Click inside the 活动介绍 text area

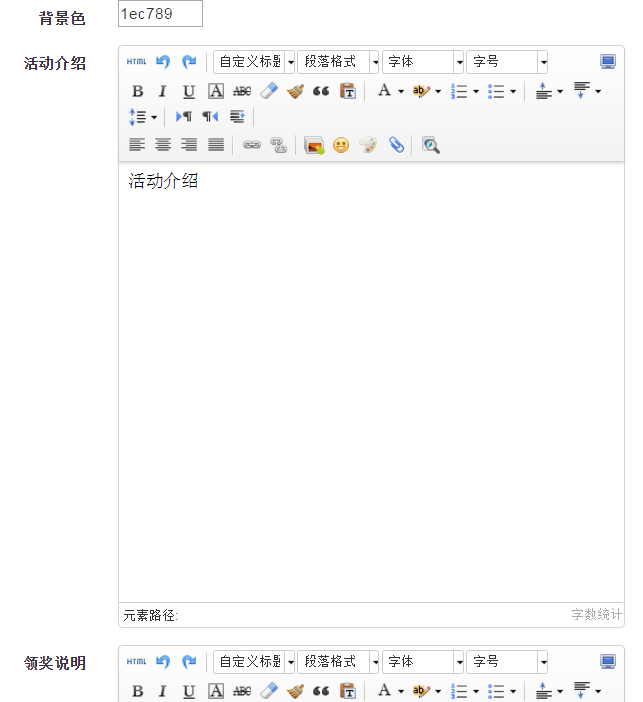tap(371, 382)
